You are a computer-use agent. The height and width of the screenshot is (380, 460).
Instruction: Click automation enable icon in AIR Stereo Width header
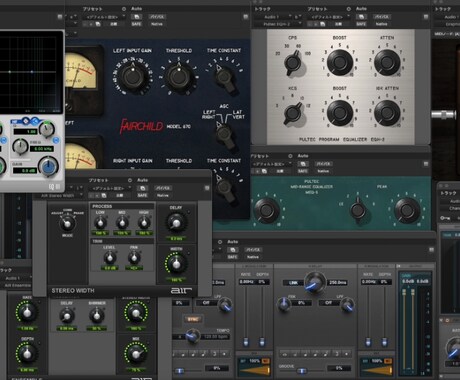tap(143, 188)
